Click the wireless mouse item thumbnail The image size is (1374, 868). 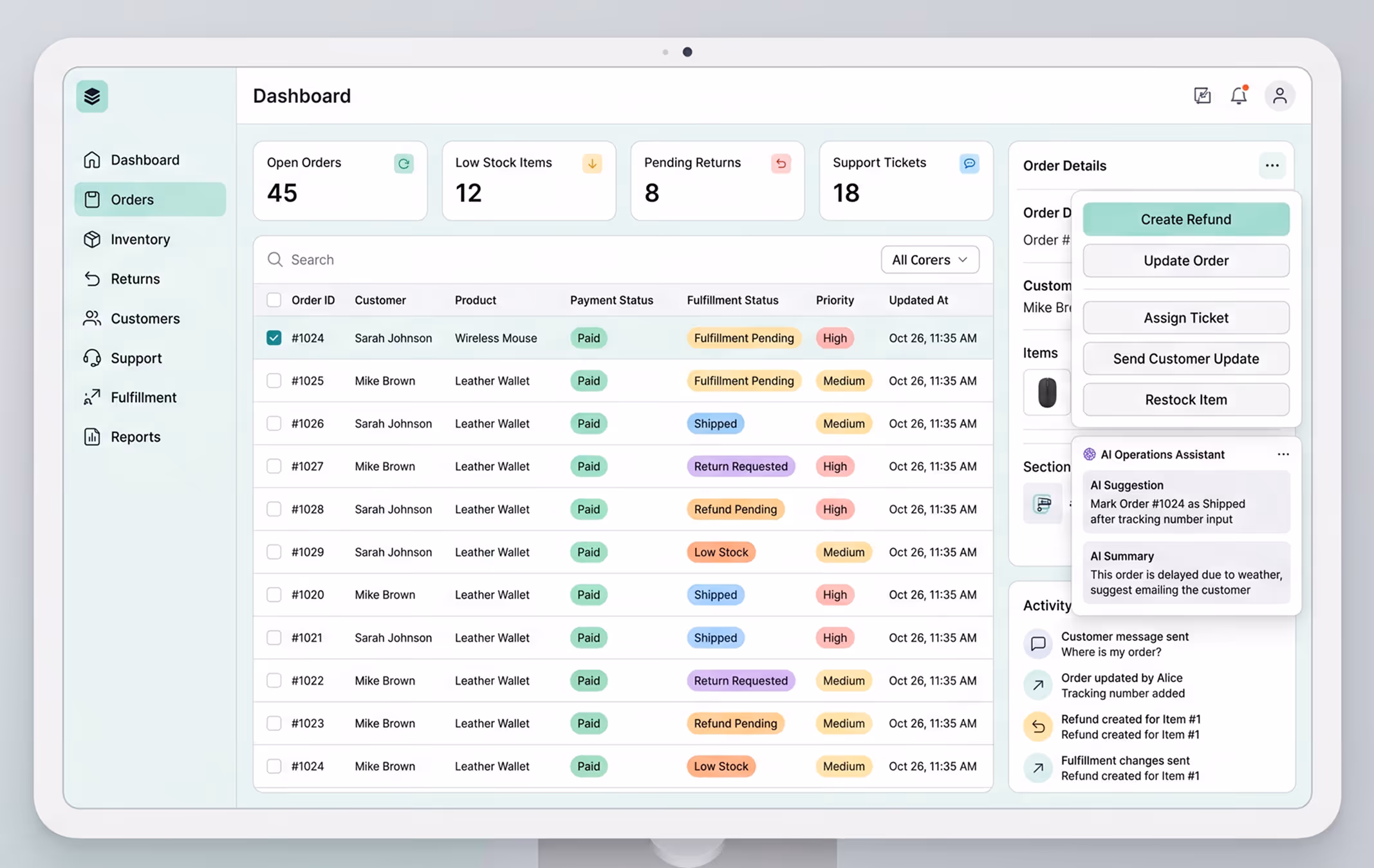[x=1047, y=392]
